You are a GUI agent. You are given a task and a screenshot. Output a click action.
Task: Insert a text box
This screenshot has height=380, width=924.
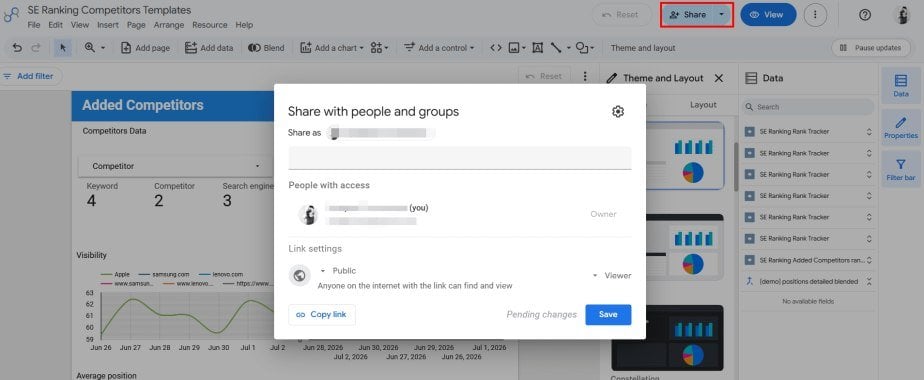coord(537,48)
